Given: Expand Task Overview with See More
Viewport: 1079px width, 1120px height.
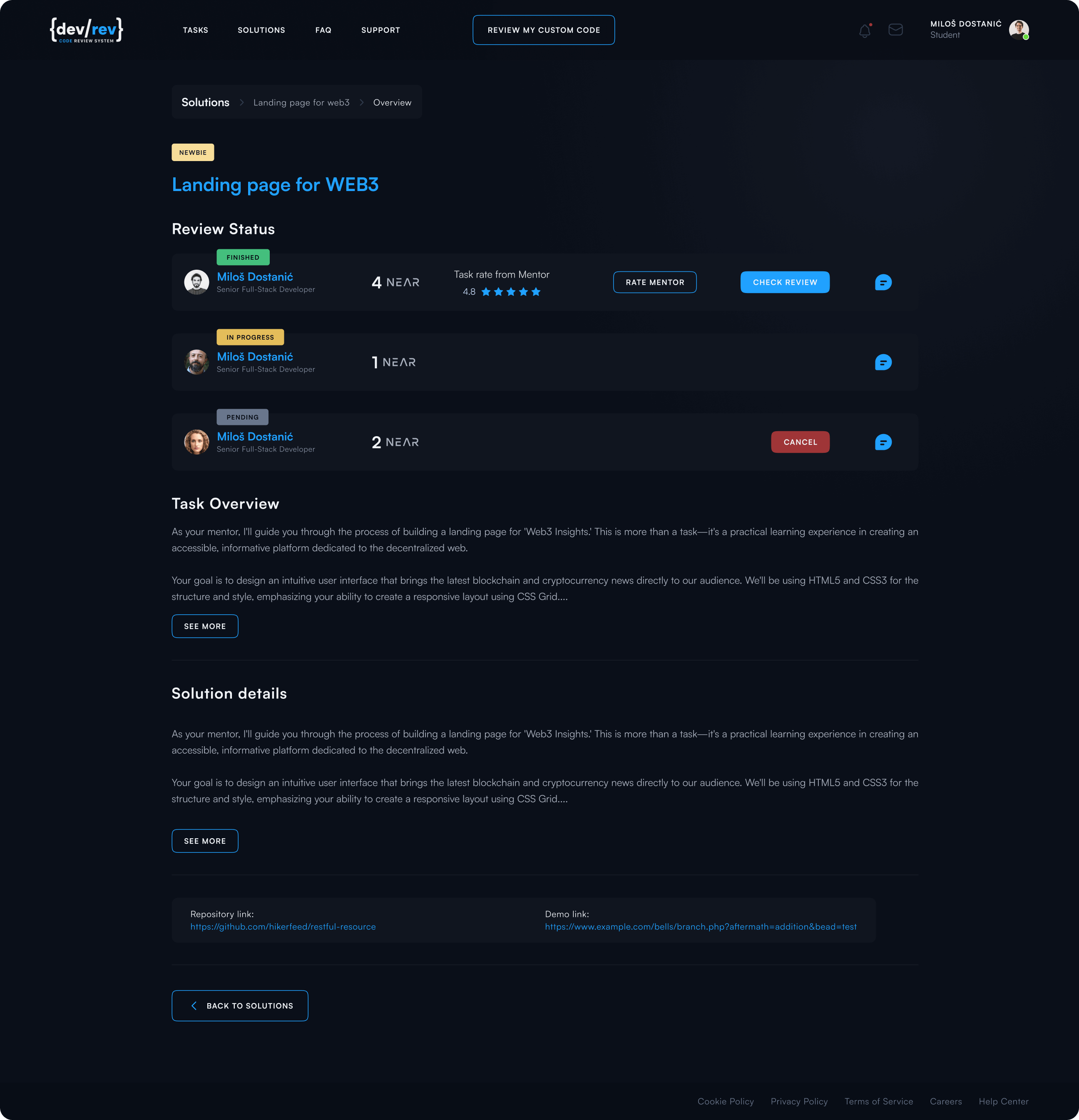Looking at the screenshot, I should pos(204,626).
